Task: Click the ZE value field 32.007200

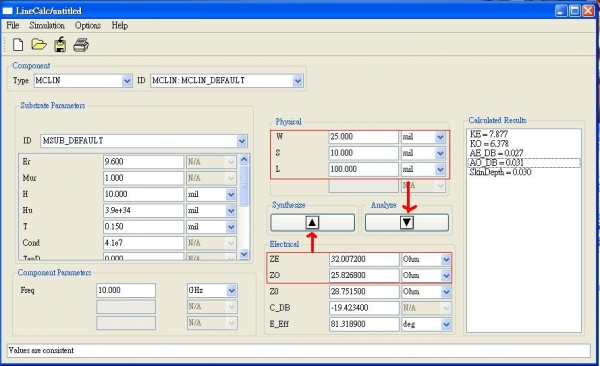Action: coord(364,259)
